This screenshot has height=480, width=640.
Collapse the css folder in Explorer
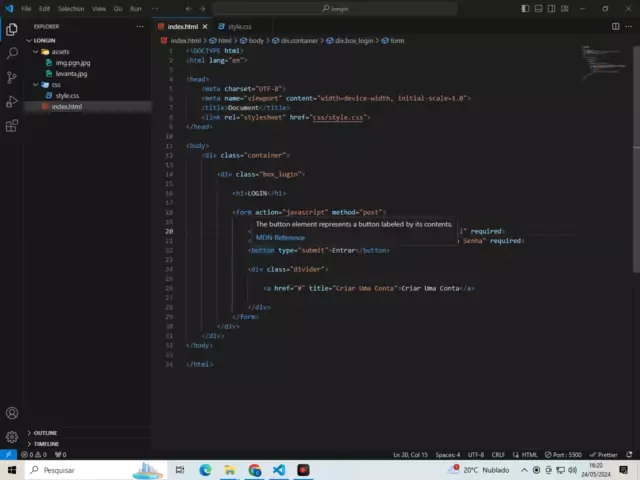(x=55, y=84)
